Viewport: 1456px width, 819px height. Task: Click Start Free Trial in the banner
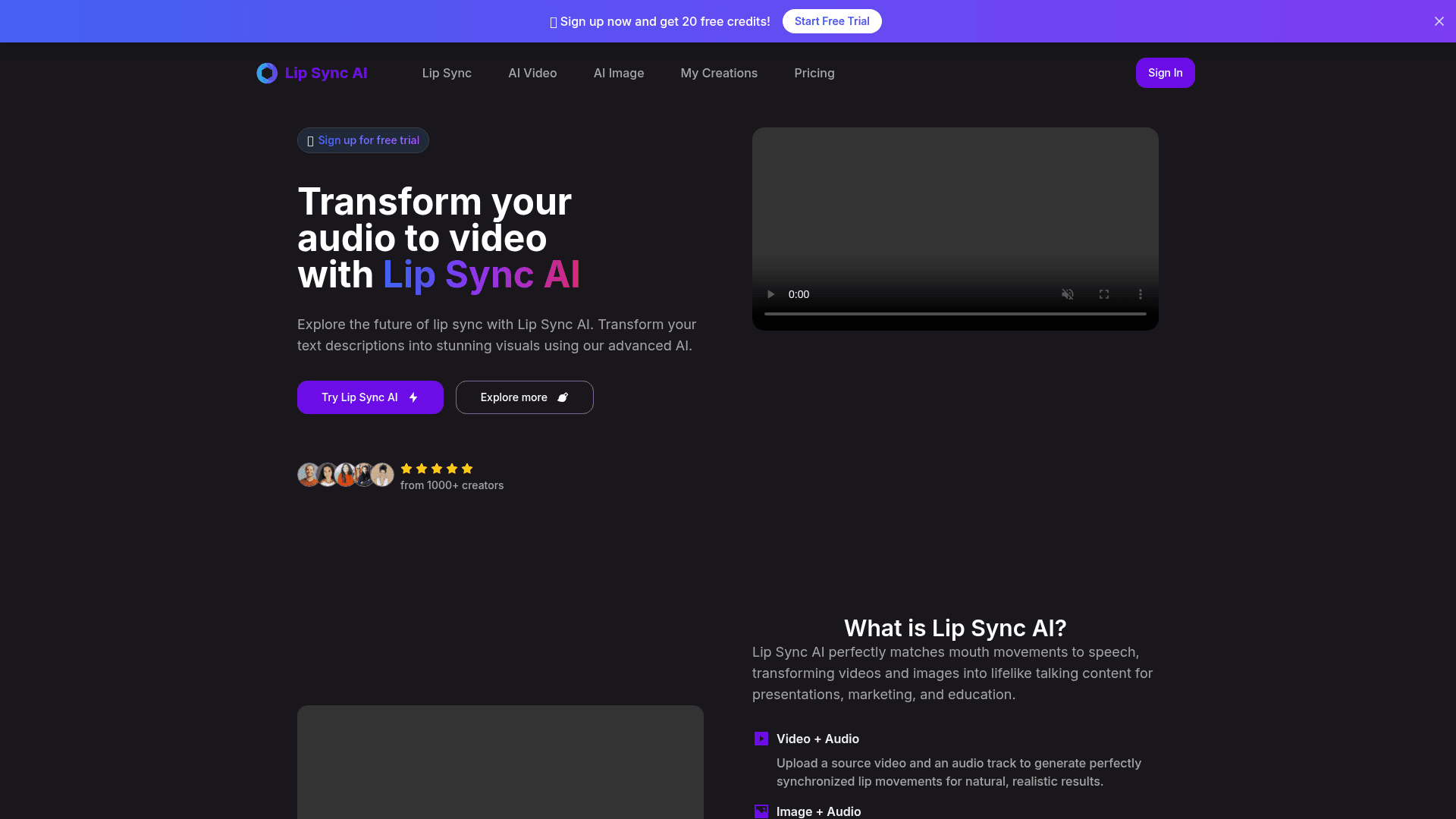[832, 21]
